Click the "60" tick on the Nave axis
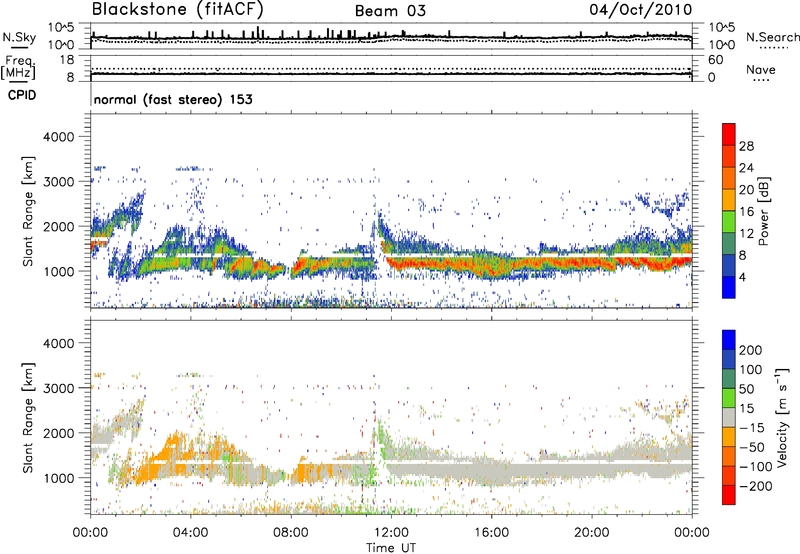Screen dimensions: 800x554 tap(715, 60)
